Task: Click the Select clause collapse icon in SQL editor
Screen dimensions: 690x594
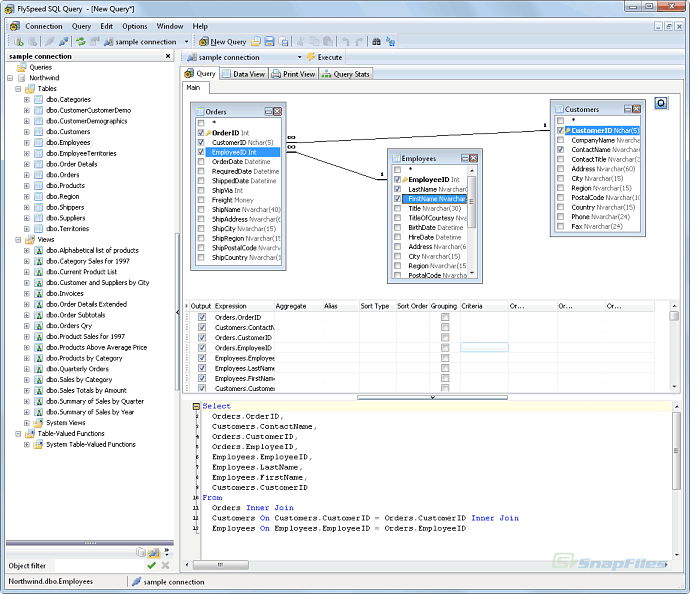Action: (196, 406)
